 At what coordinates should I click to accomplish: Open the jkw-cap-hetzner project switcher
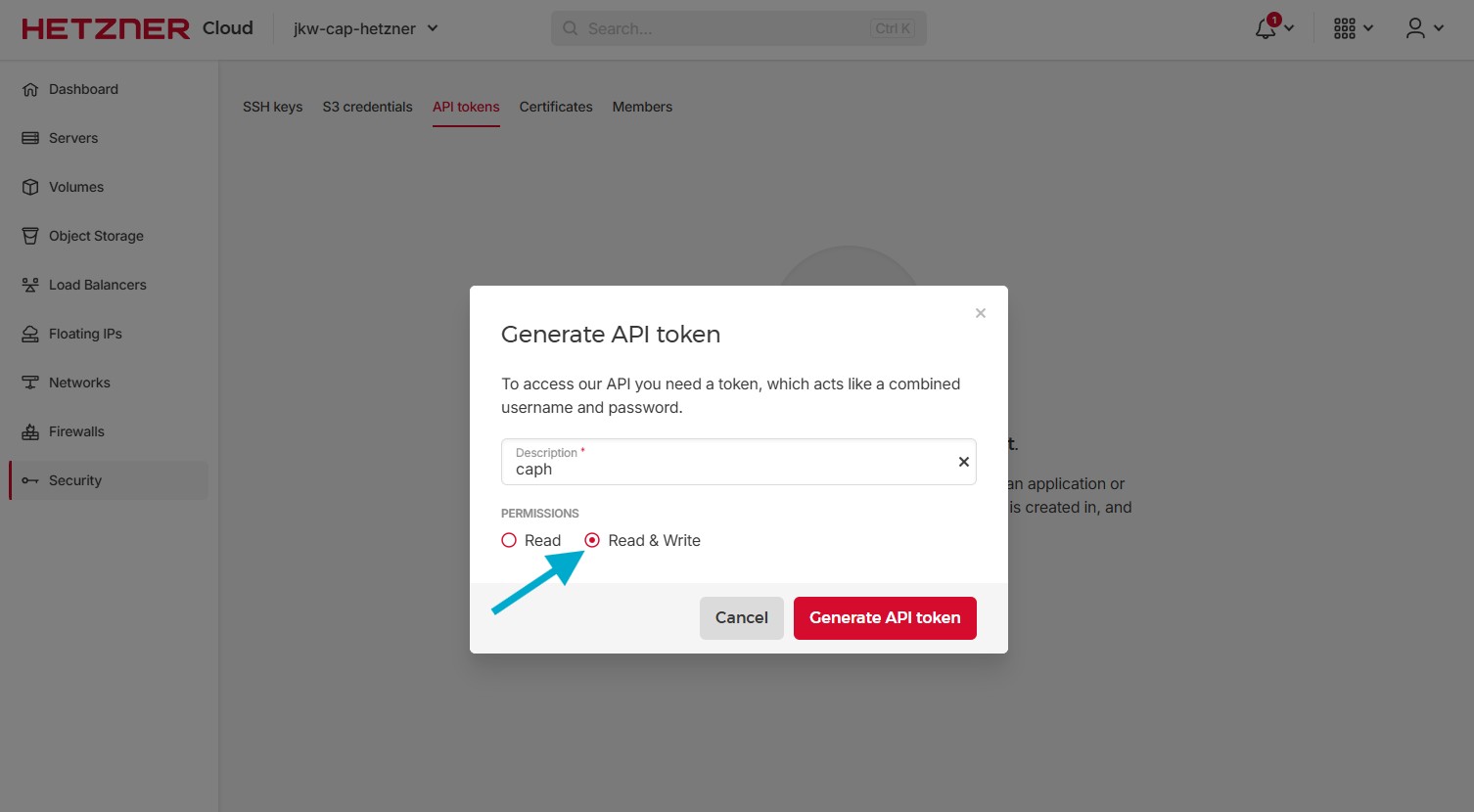pos(364,28)
